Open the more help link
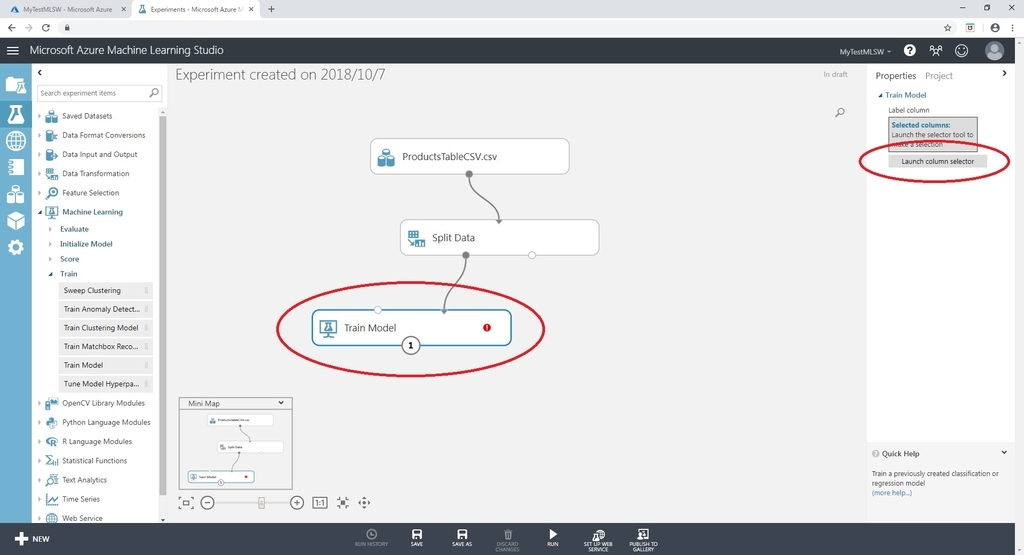 tap(891, 493)
